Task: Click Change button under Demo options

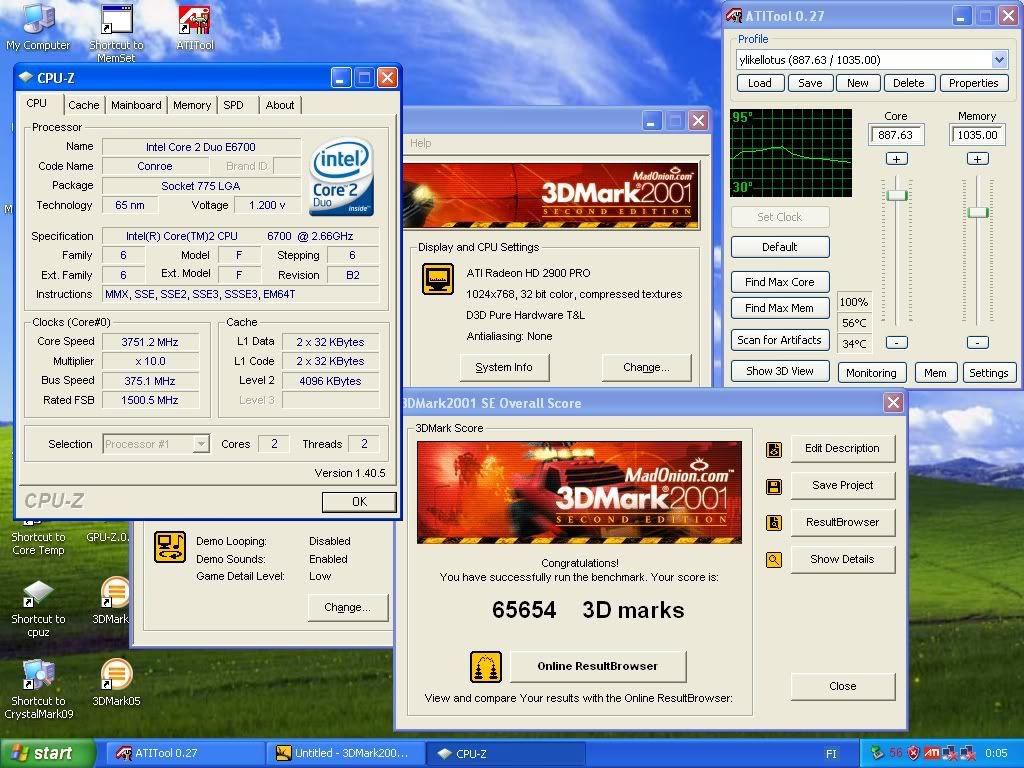Action: 347,607
